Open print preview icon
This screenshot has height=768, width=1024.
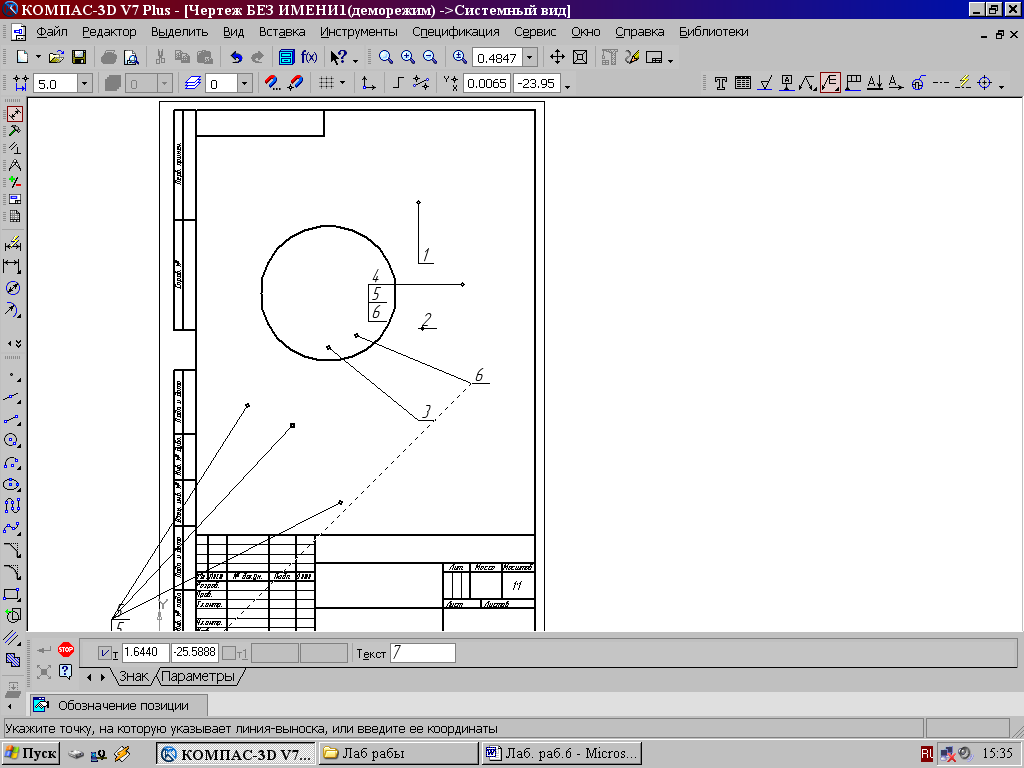tap(131, 57)
